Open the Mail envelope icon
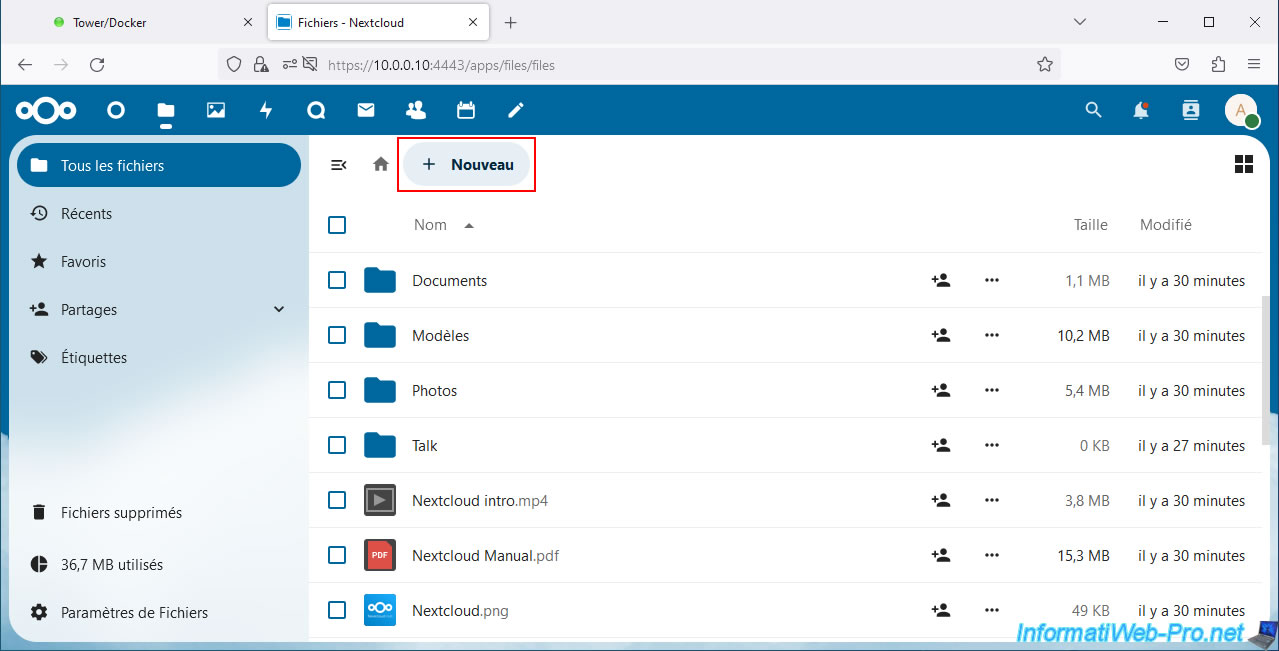Screen dimensions: 1279x651 366,110
